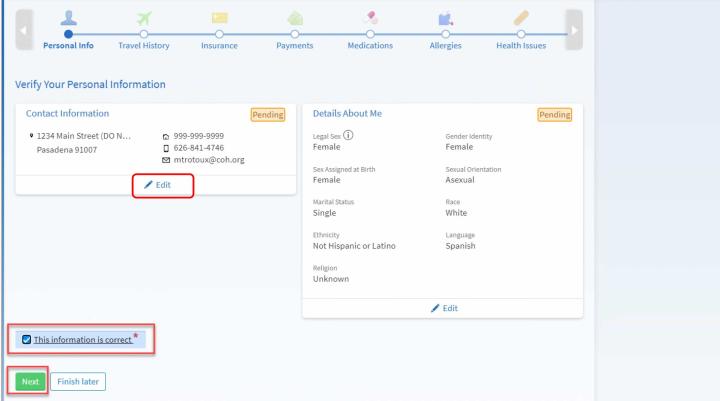Click phone number 999-999-9999
The width and height of the screenshot is (720, 401).
[199, 136]
